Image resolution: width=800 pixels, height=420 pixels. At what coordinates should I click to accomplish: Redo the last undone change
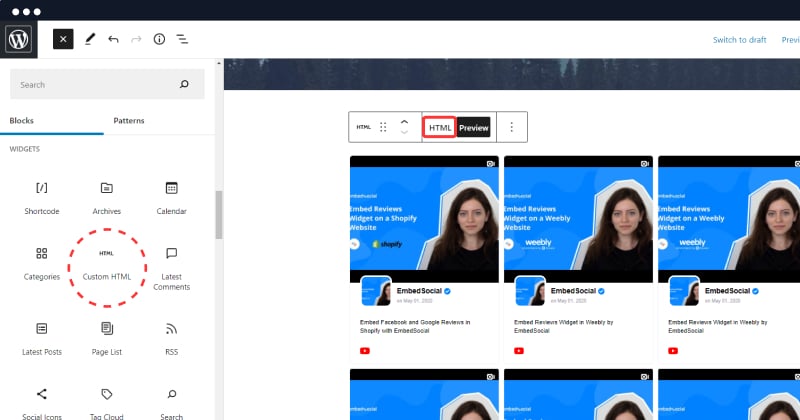136,39
